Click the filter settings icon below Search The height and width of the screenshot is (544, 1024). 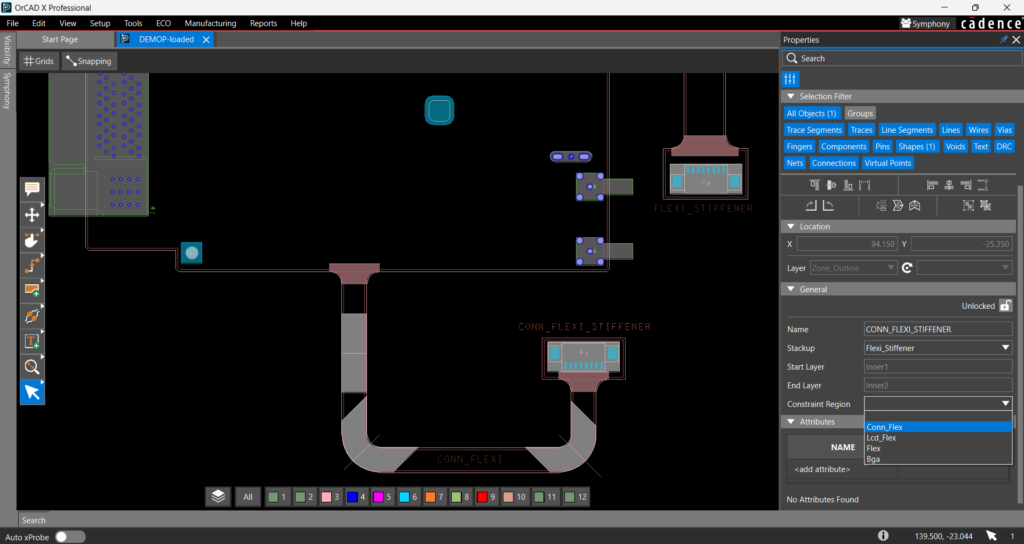tap(790, 79)
